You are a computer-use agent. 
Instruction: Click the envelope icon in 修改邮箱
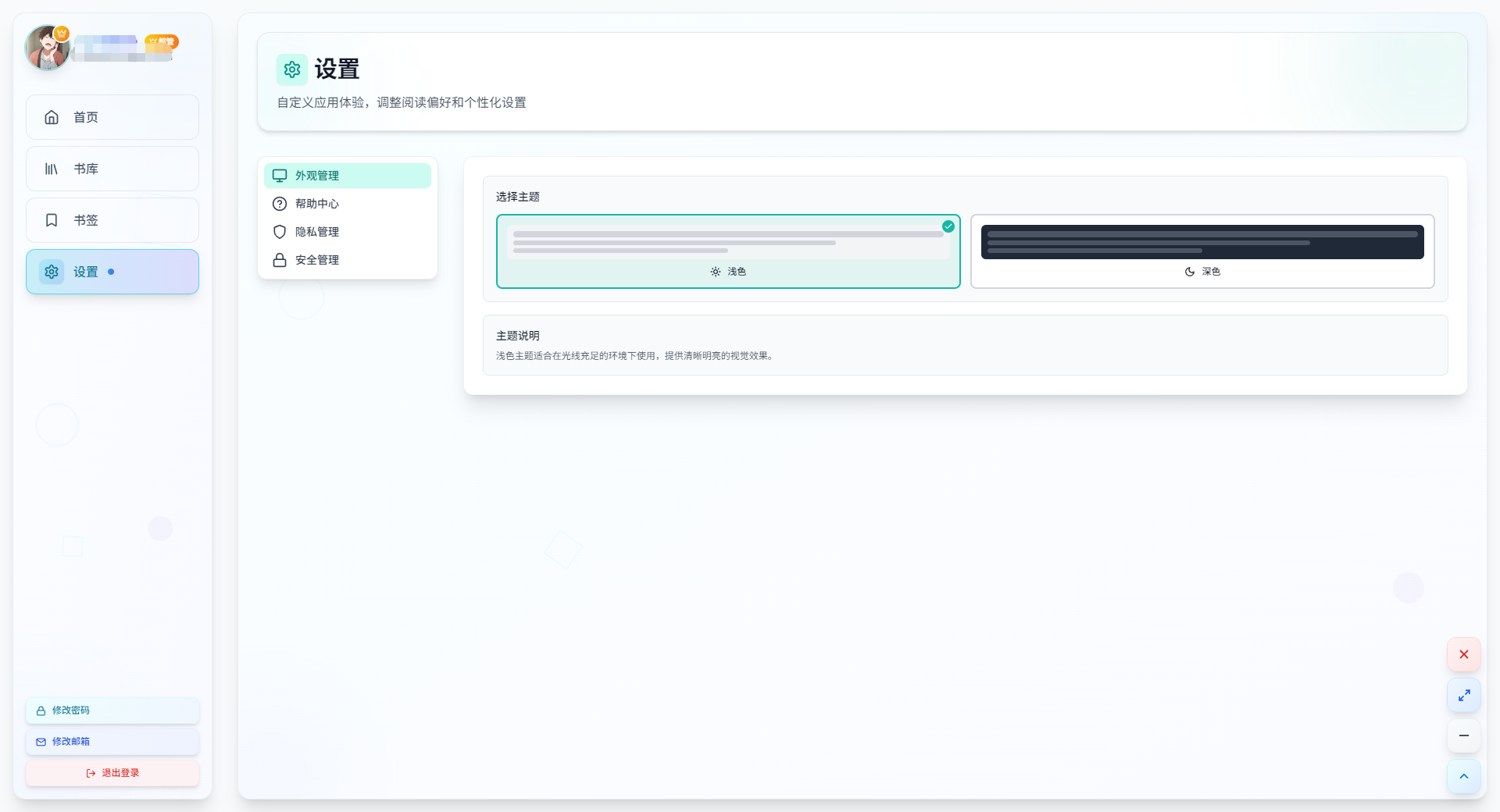(41, 742)
